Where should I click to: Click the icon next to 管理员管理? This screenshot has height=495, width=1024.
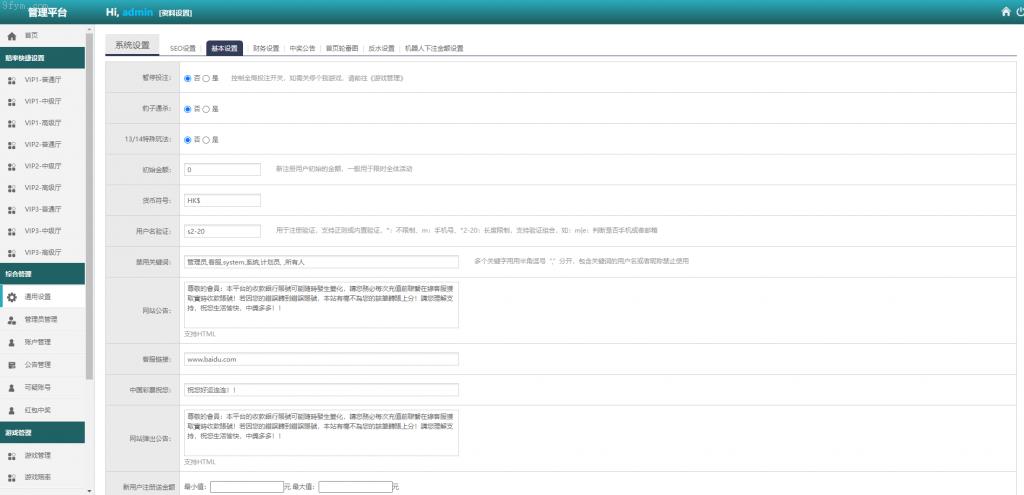click(x=11, y=320)
